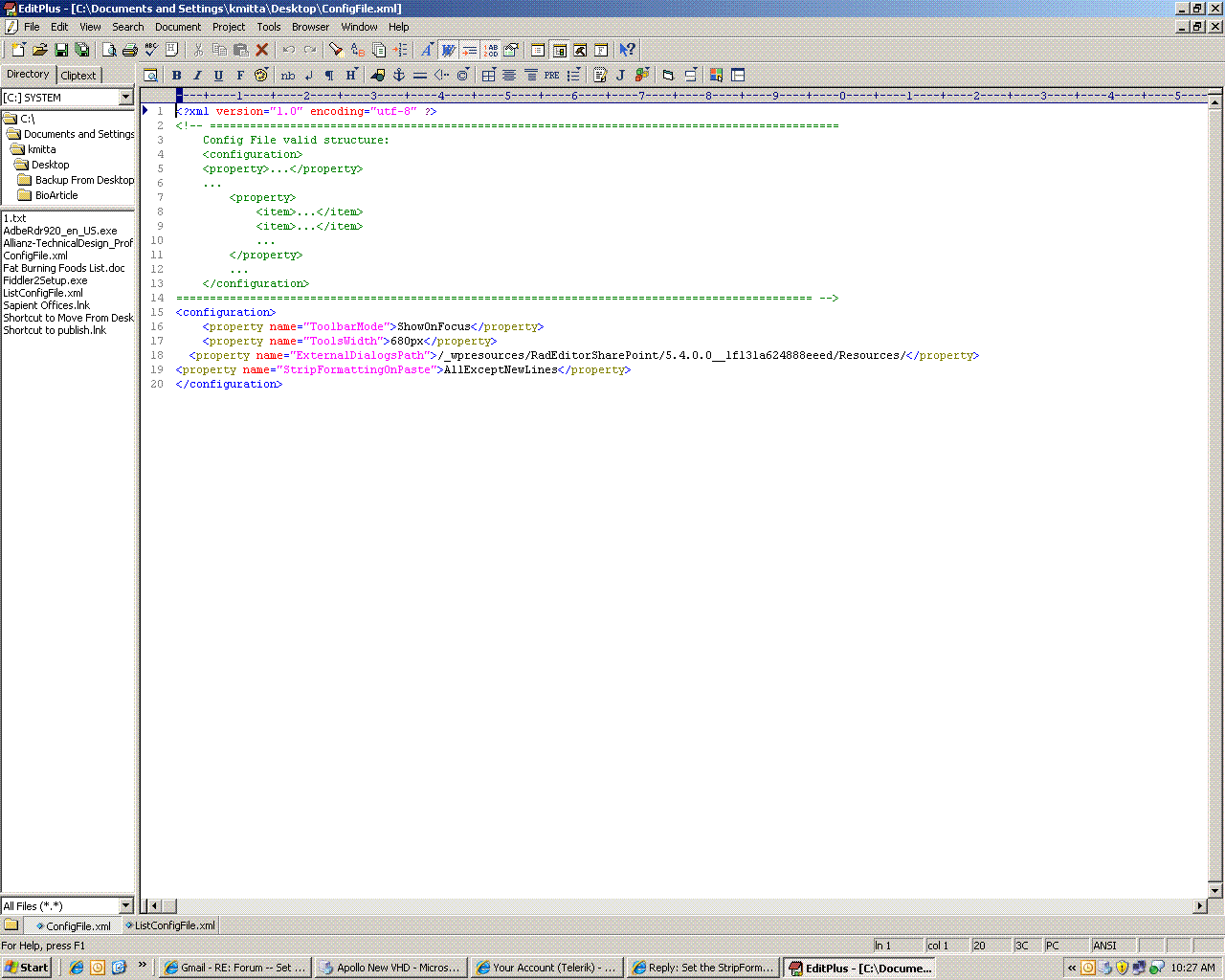
Task: Open the All Files filter dropdown
Action: click(x=125, y=905)
